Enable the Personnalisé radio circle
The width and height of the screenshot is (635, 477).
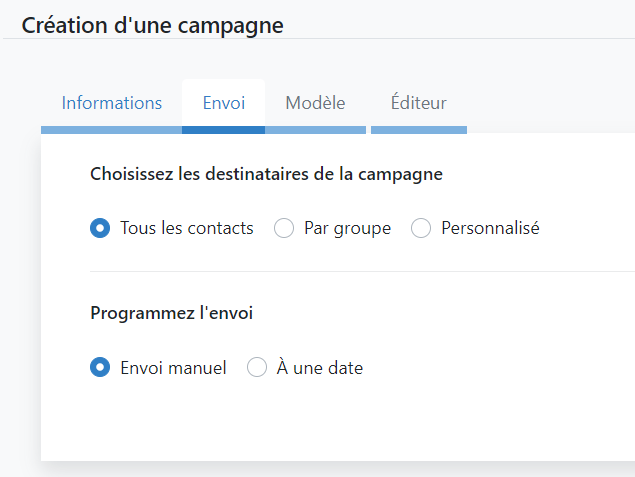point(421,228)
